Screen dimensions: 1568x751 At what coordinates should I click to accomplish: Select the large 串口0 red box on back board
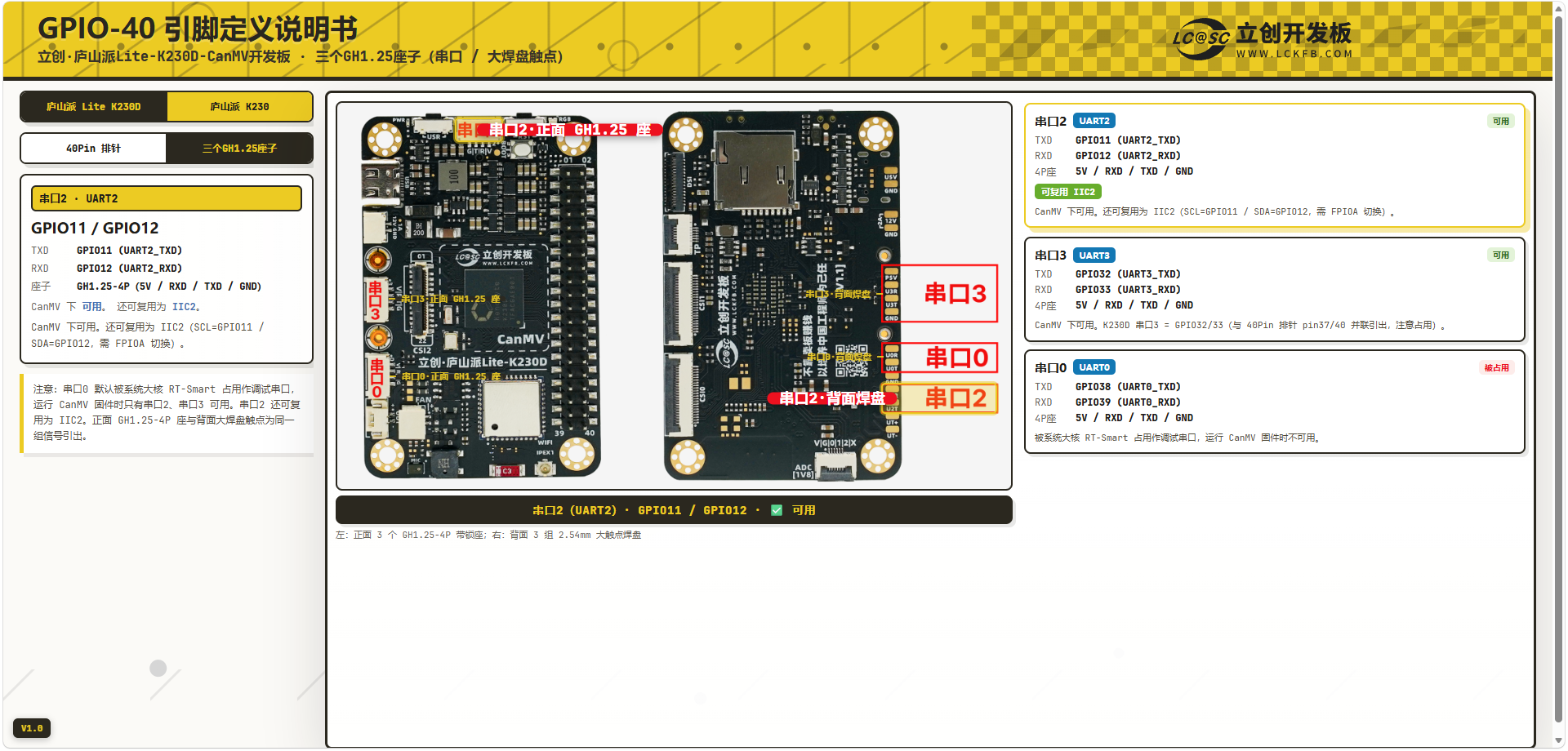(940, 358)
